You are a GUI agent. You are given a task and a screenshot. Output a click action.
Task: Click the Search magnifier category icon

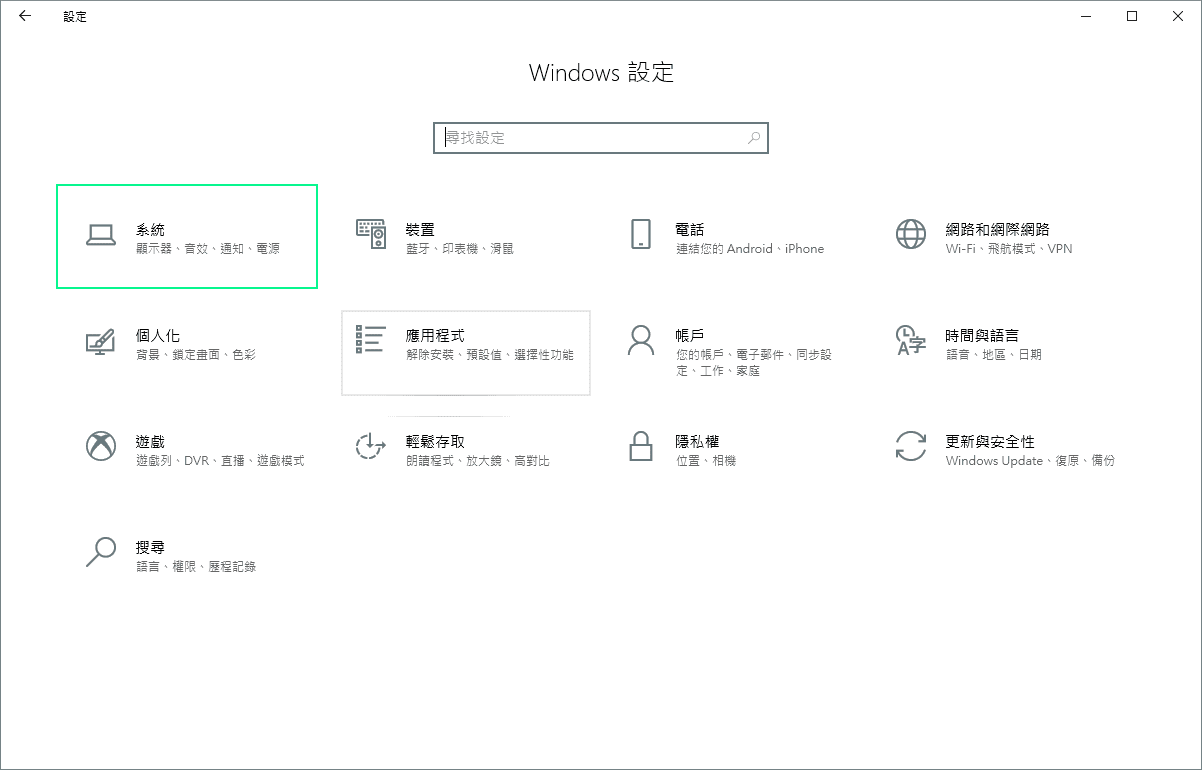click(101, 552)
